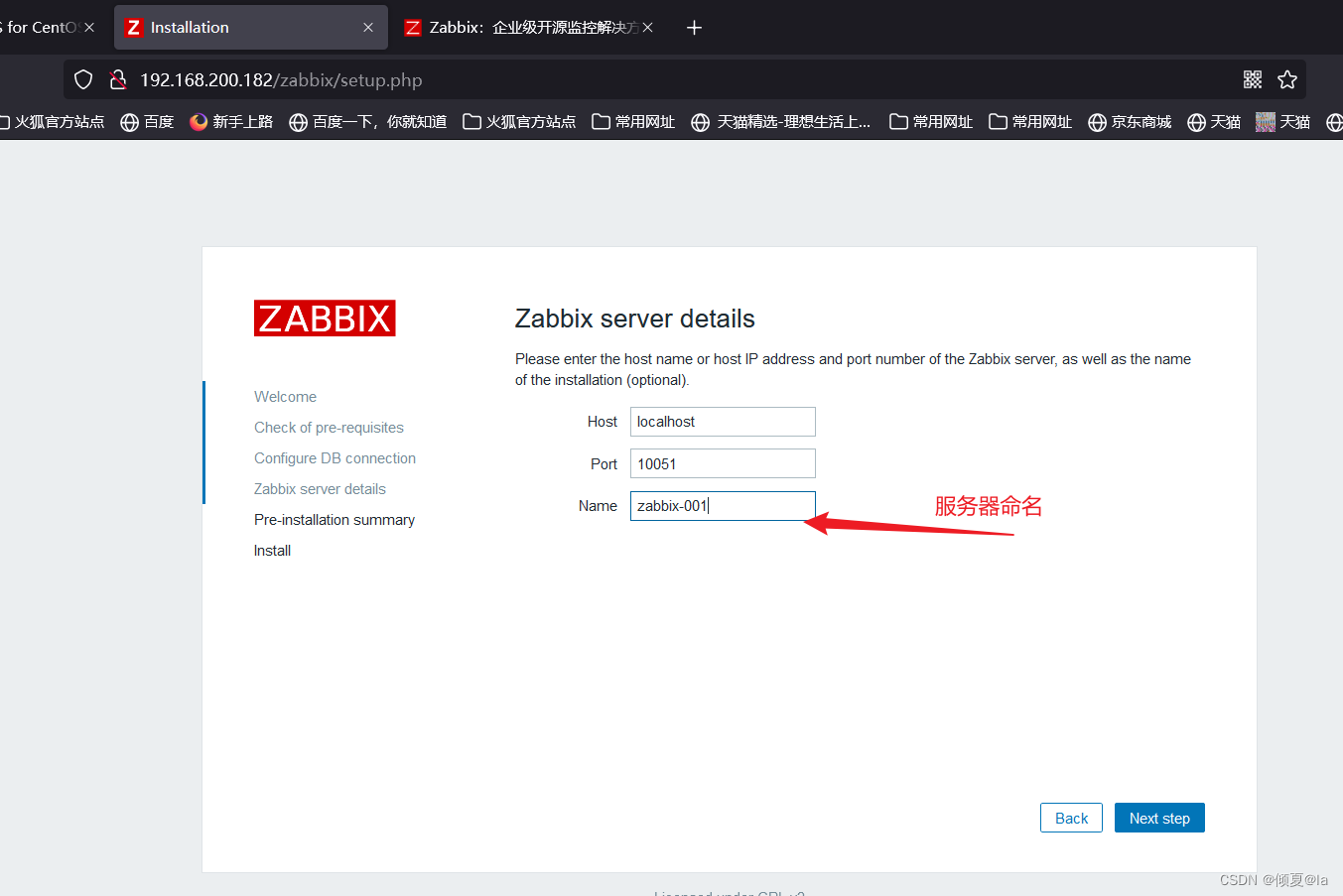
Task: Bookmark this page with the star icon
Action: 1287,79
